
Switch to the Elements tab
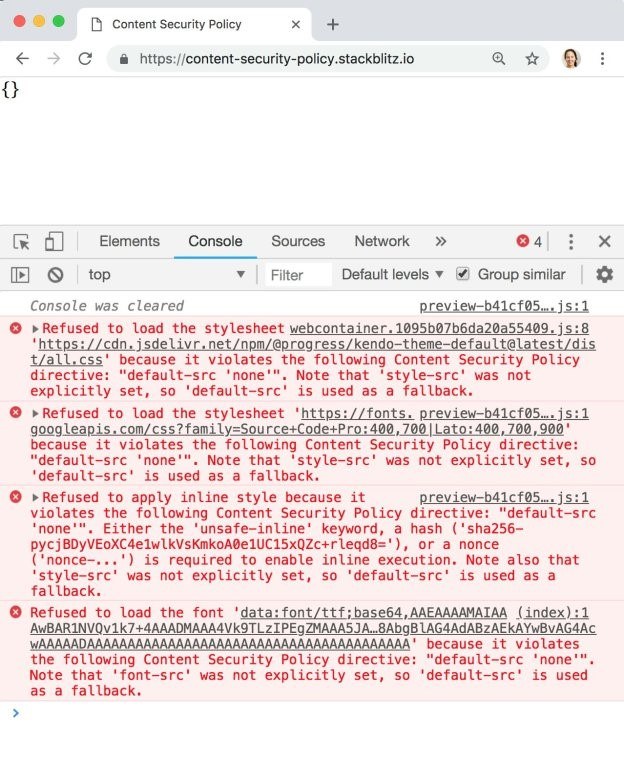[129, 241]
